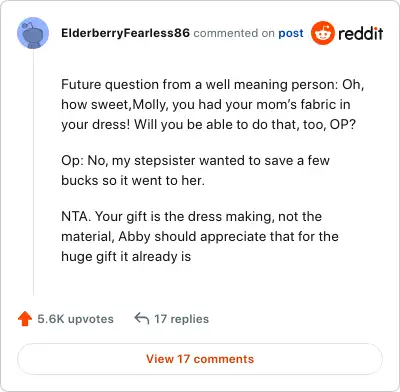The height and width of the screenshot is (392, 400).
Task: Click the 'huge gift it already is' line
Action: tap(126, 256)
